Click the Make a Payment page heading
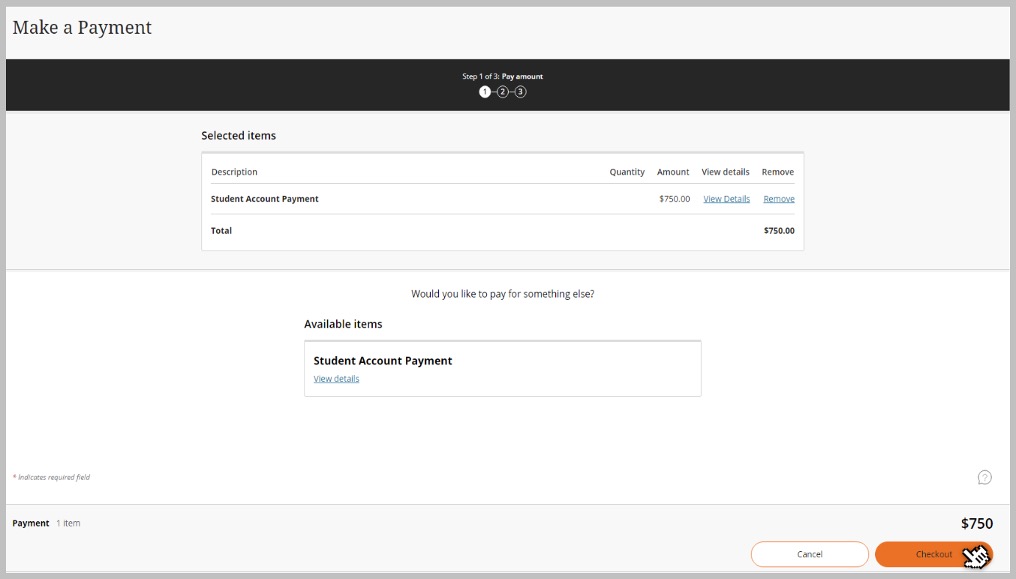The image size is (1016, 579). click(x=82, y=28)
